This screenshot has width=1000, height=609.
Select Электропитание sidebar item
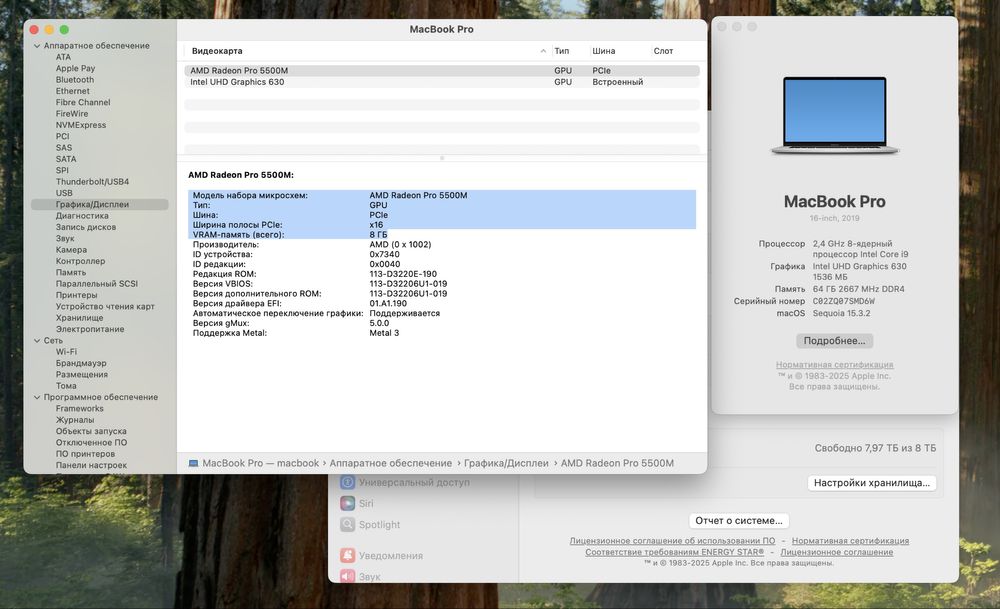click(x=90, y=329)
